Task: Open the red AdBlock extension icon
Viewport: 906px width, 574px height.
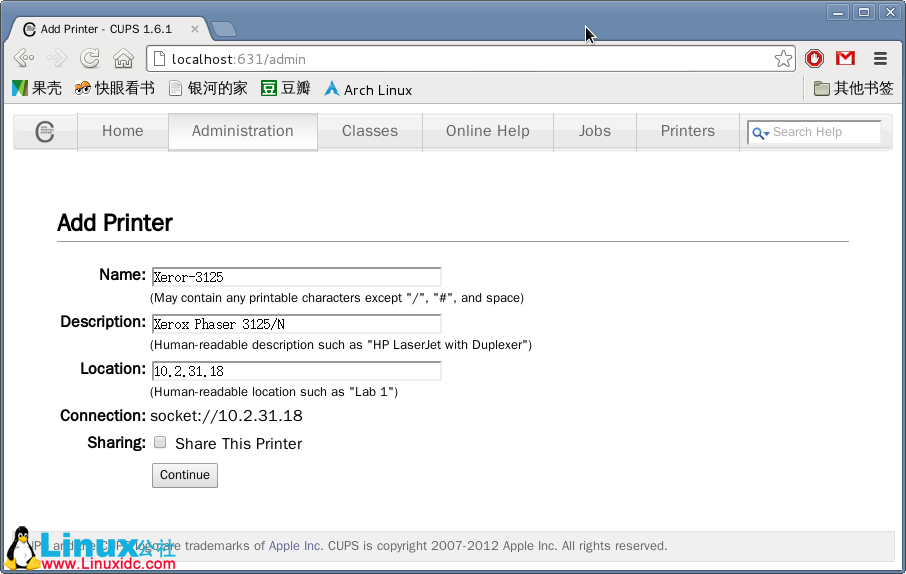Action: (815, 59)
